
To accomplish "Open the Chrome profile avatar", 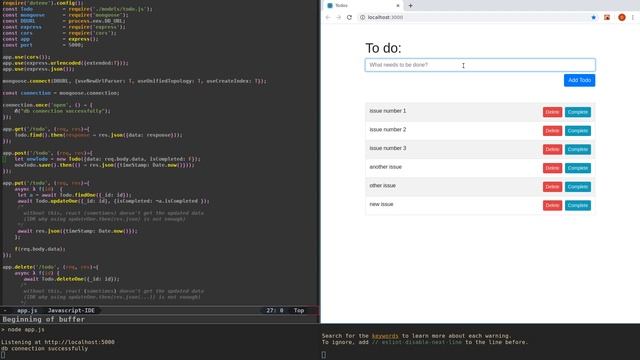I will click(x=622, y=17).
